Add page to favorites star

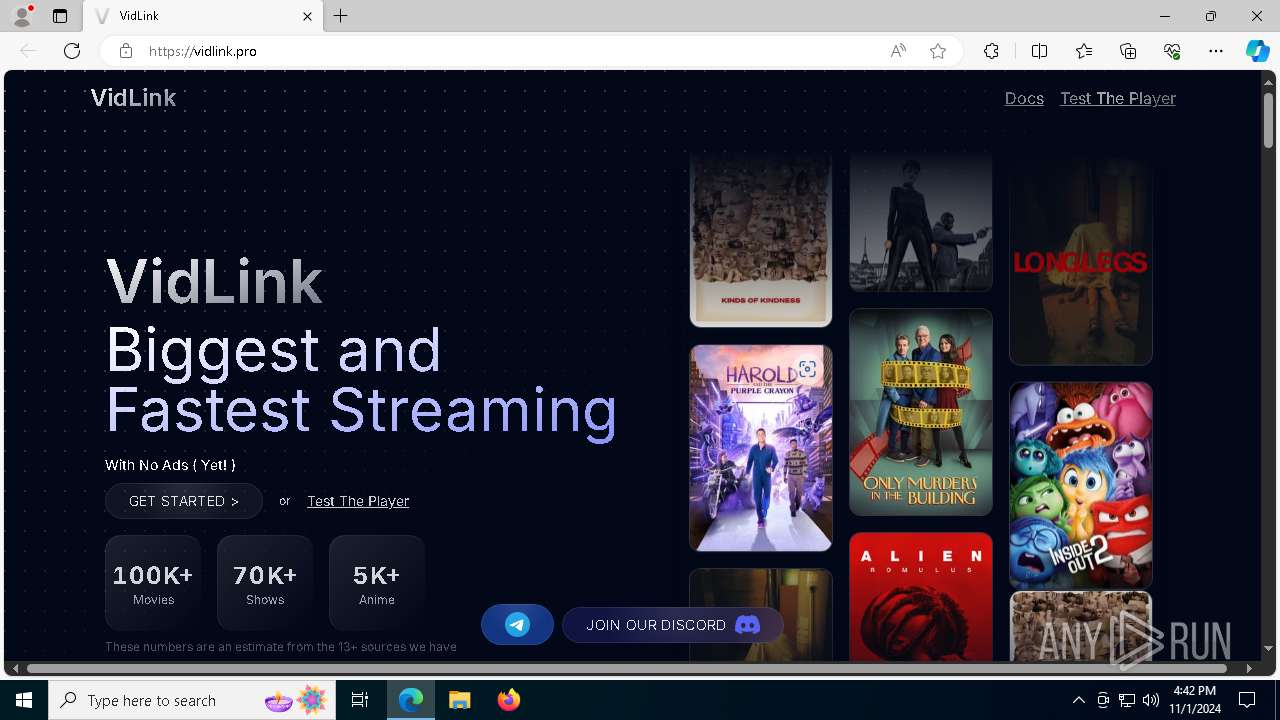coord(938,51)
